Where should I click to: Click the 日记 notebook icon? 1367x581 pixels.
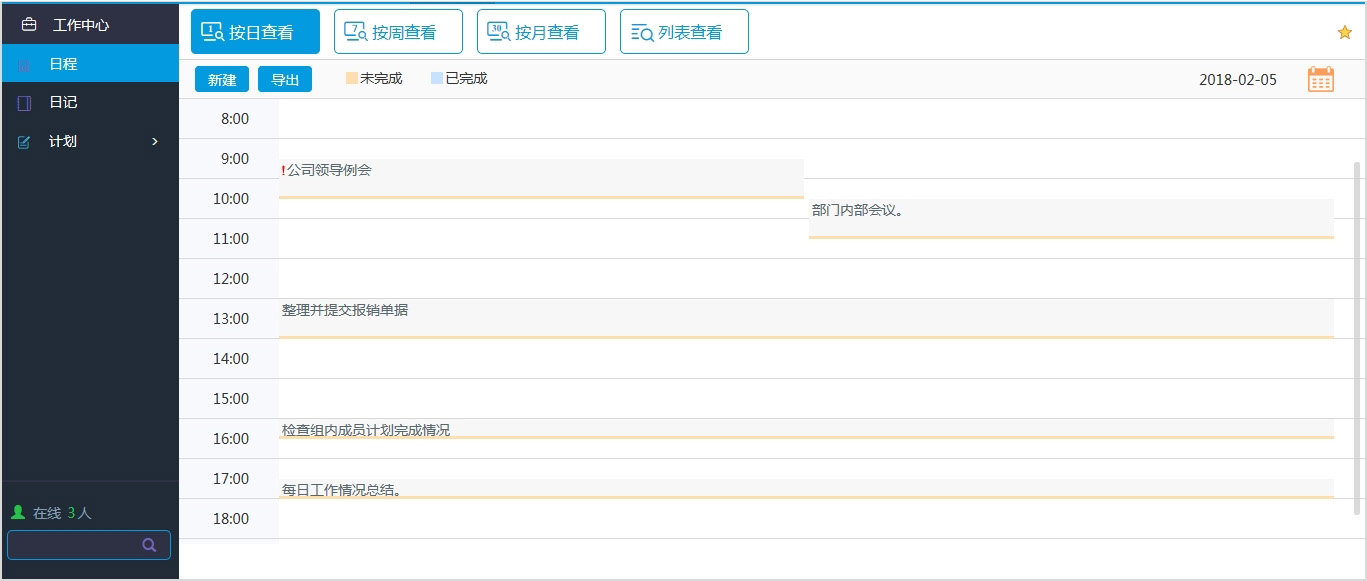[x=25, y=102]
